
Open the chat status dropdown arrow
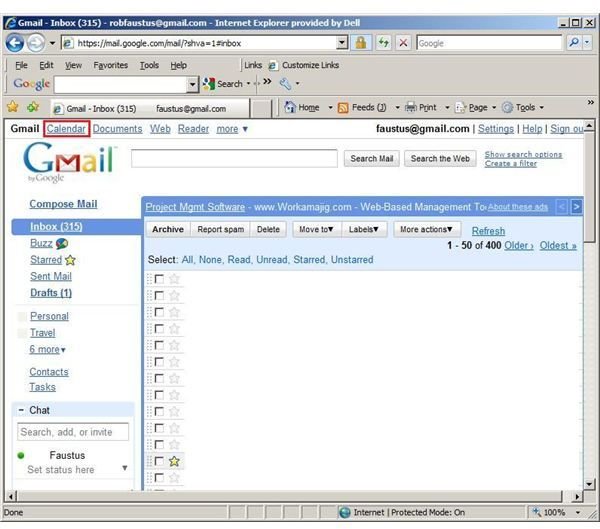125,468
